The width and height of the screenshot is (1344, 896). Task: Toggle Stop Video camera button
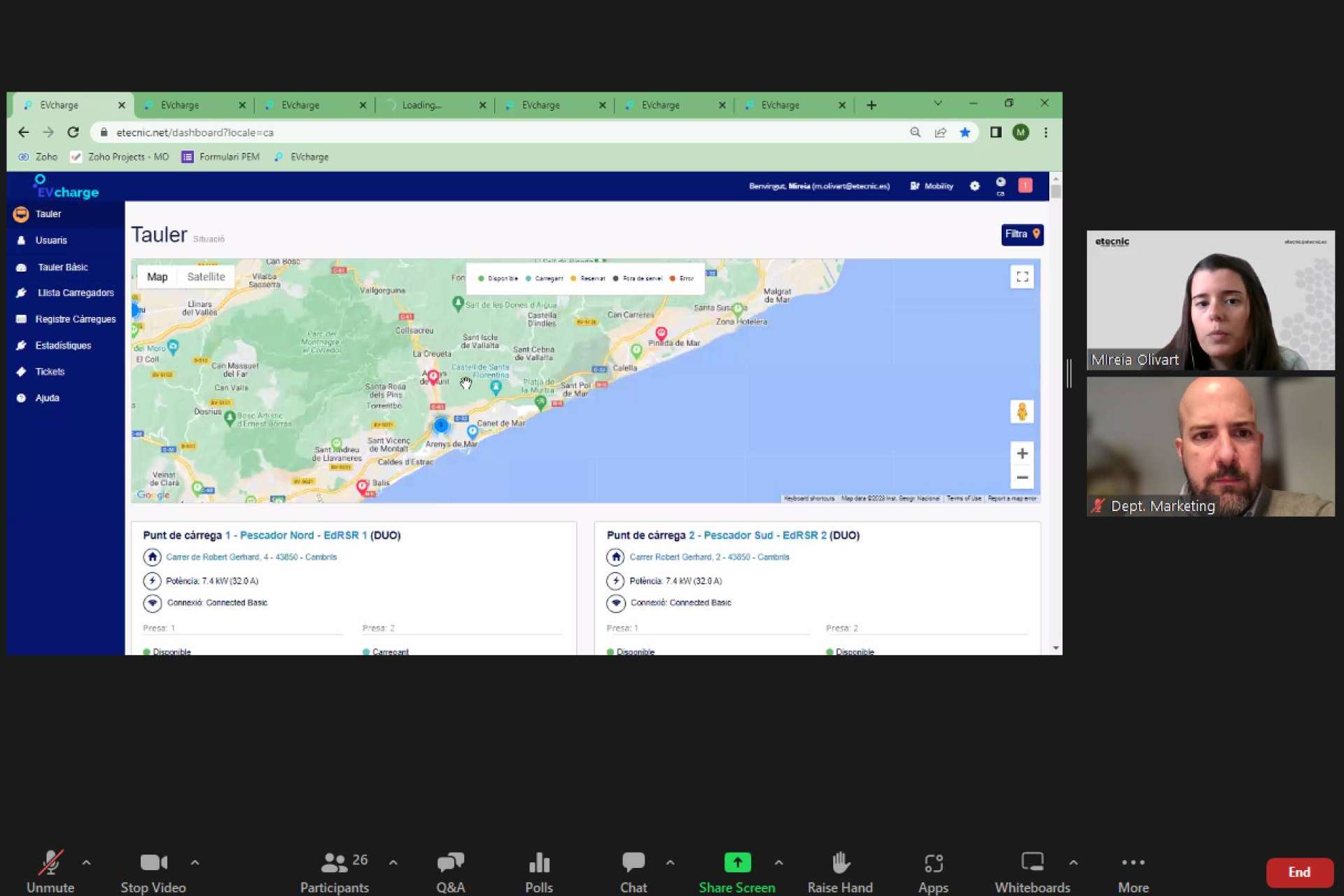153,863
